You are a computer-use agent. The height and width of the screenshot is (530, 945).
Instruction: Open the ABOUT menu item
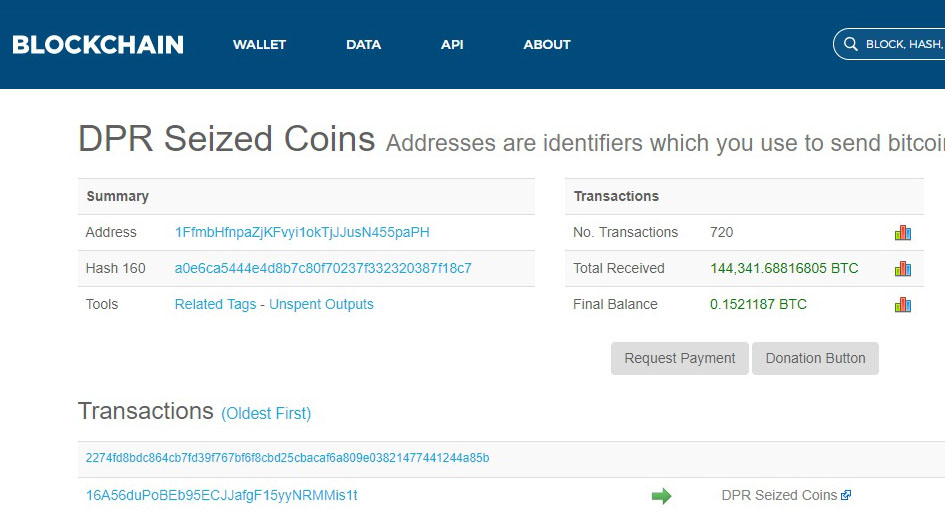(x=547, y=45)
